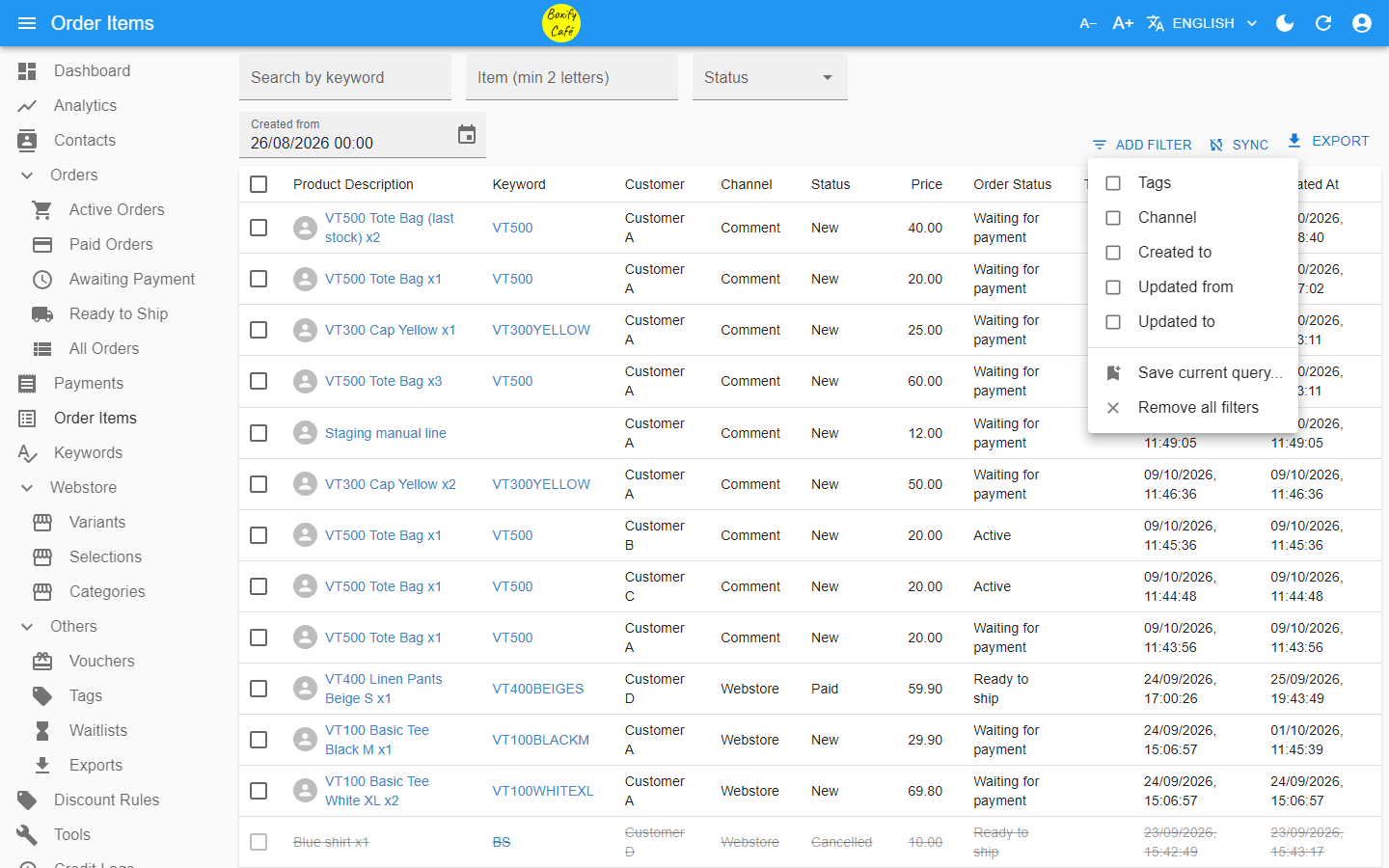This screenshot has width=1389, height=868.
Task: Choose Remove all filters
Action: (x=1193, y=408)
